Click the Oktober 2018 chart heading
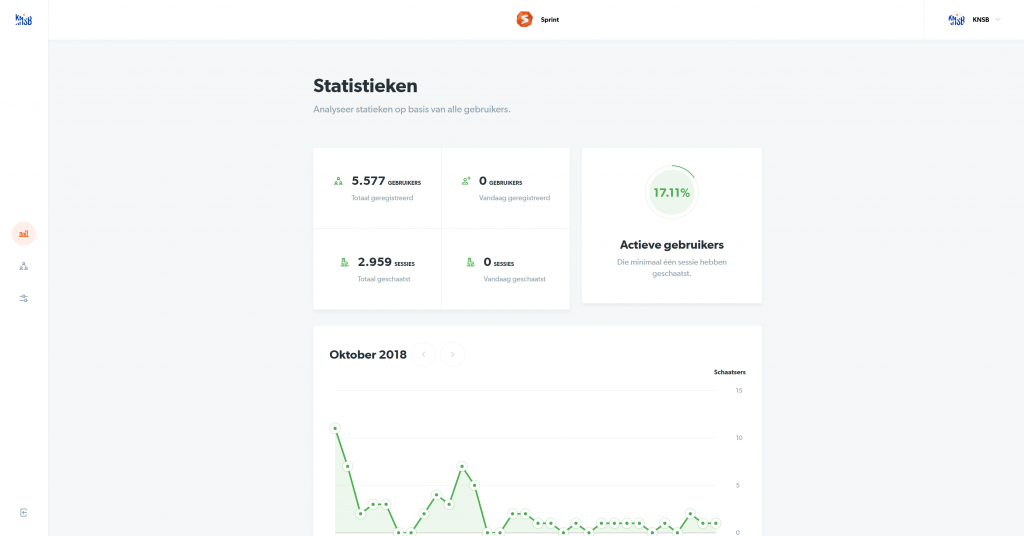1024x536 pixels. [367, 354]
